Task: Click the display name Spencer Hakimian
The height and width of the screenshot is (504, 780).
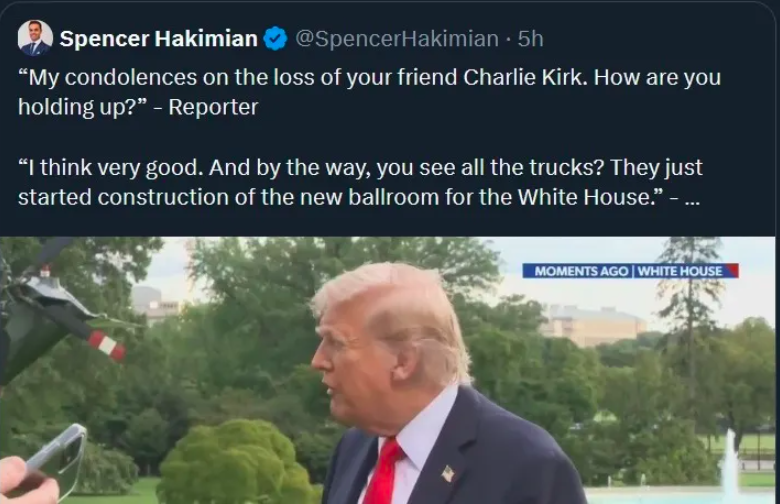Action: click(158, 39)
